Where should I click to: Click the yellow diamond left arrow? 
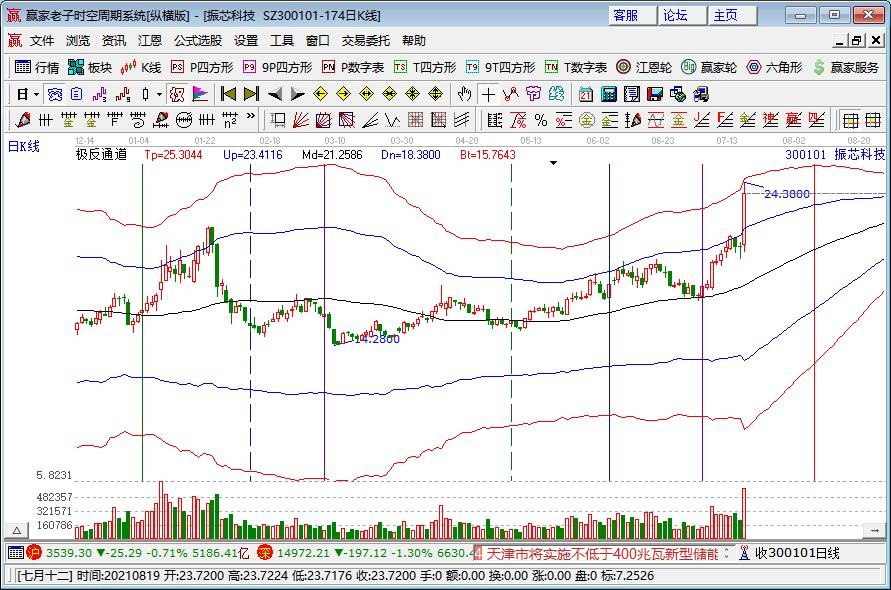click(x=320, y=94)
